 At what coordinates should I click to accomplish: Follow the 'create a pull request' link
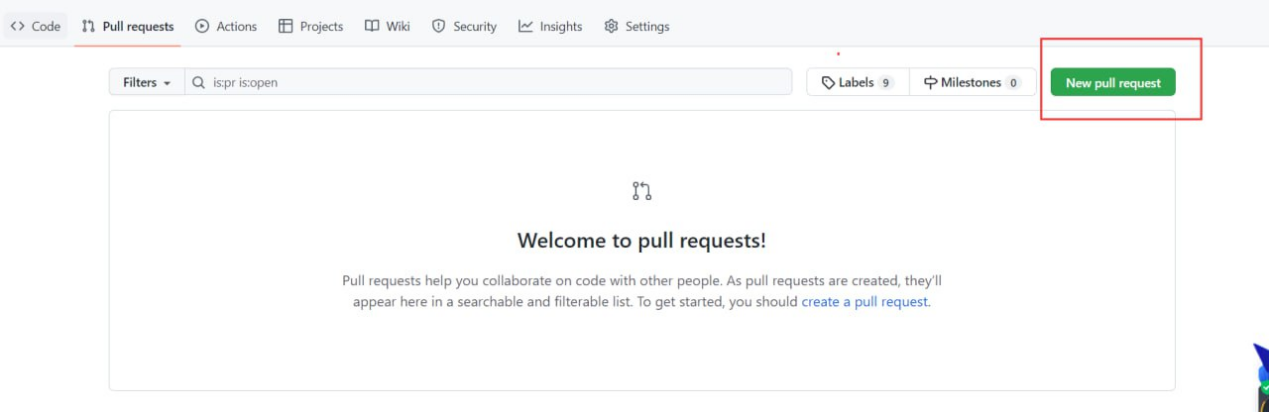point(865,301)
